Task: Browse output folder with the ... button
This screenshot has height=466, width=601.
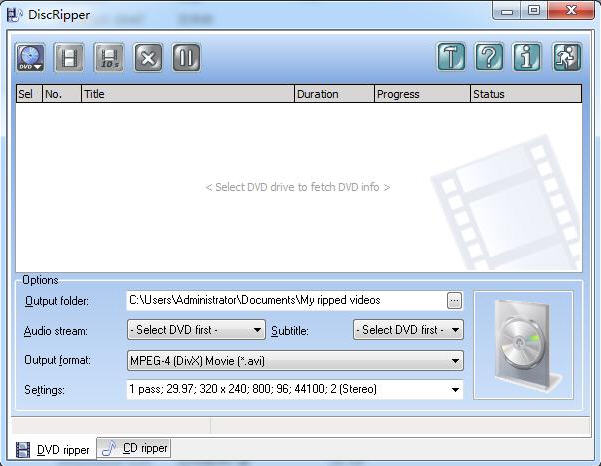Action: pos(455,301)
